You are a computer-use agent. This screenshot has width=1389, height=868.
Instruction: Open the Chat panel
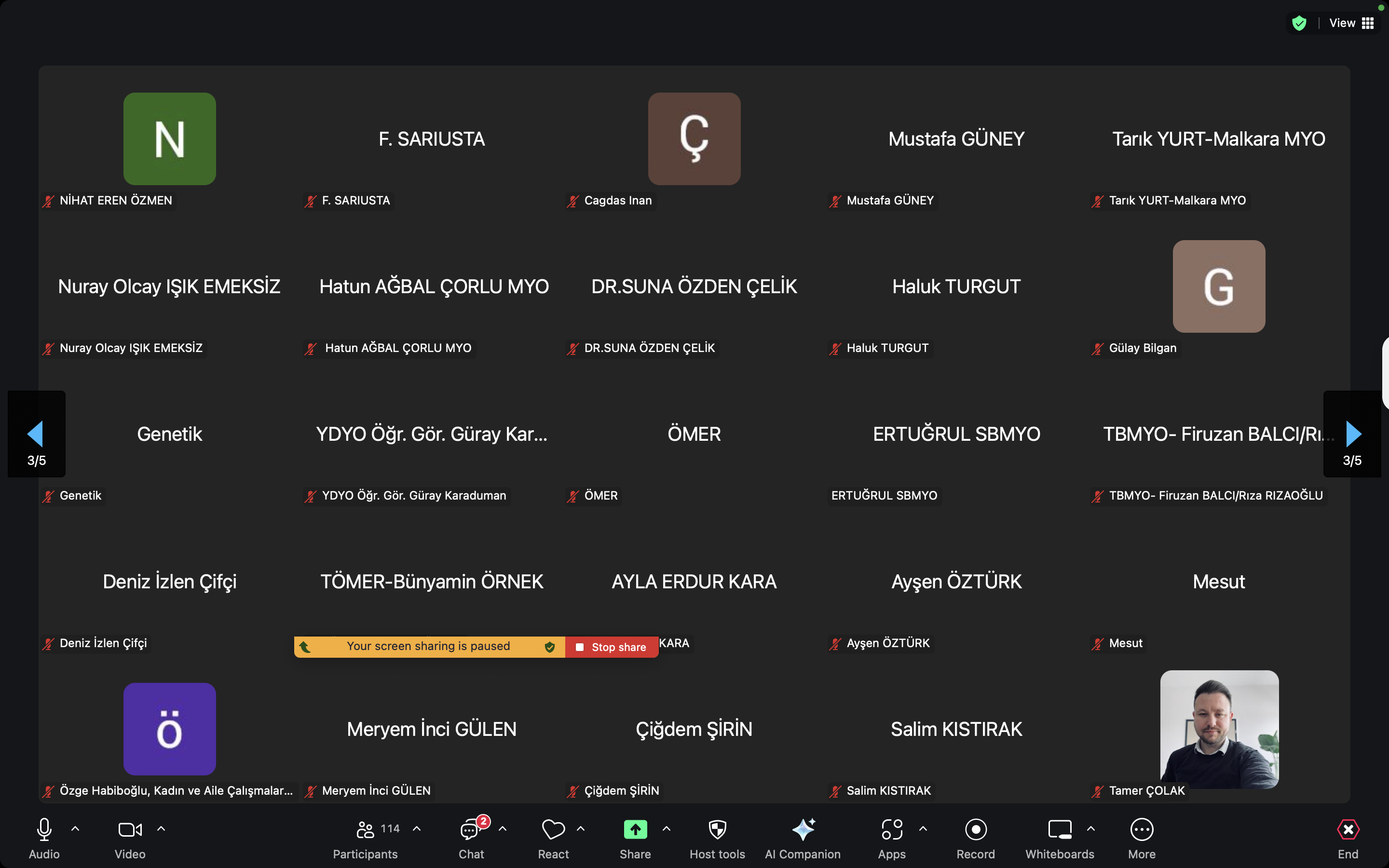coord(471,839)
